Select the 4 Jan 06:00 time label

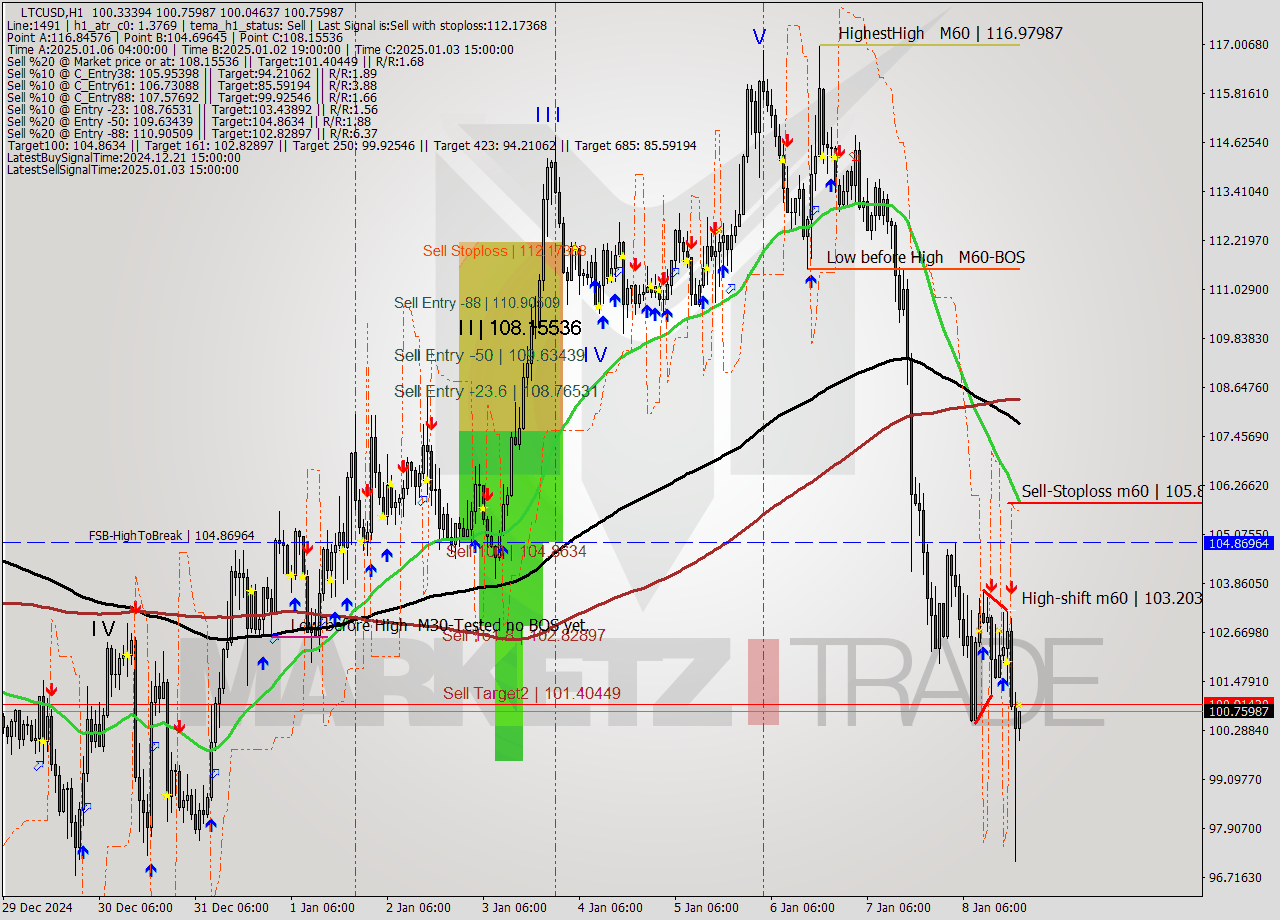pos(610,908)
